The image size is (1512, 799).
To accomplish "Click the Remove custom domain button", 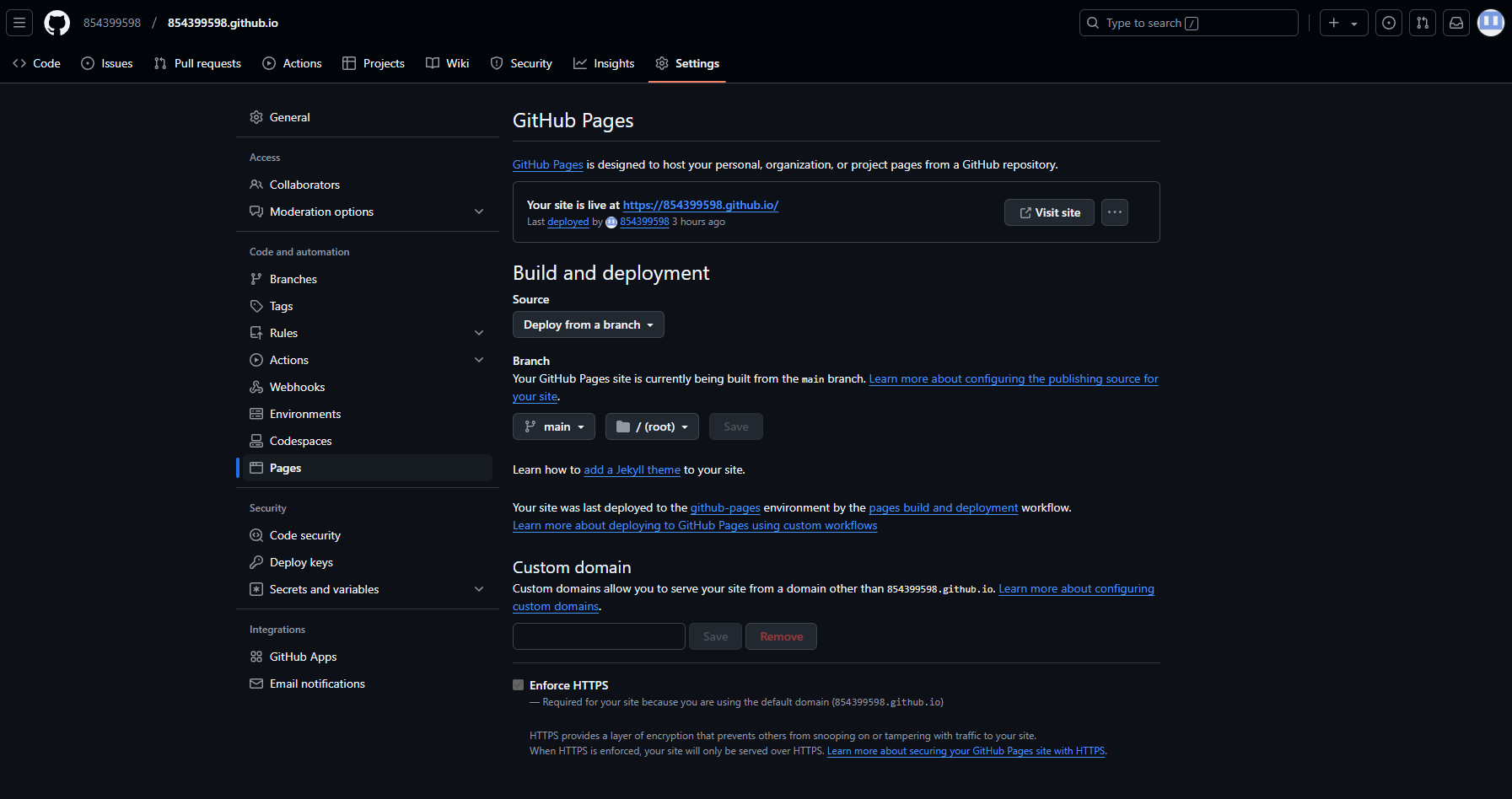I will point(781,636).
